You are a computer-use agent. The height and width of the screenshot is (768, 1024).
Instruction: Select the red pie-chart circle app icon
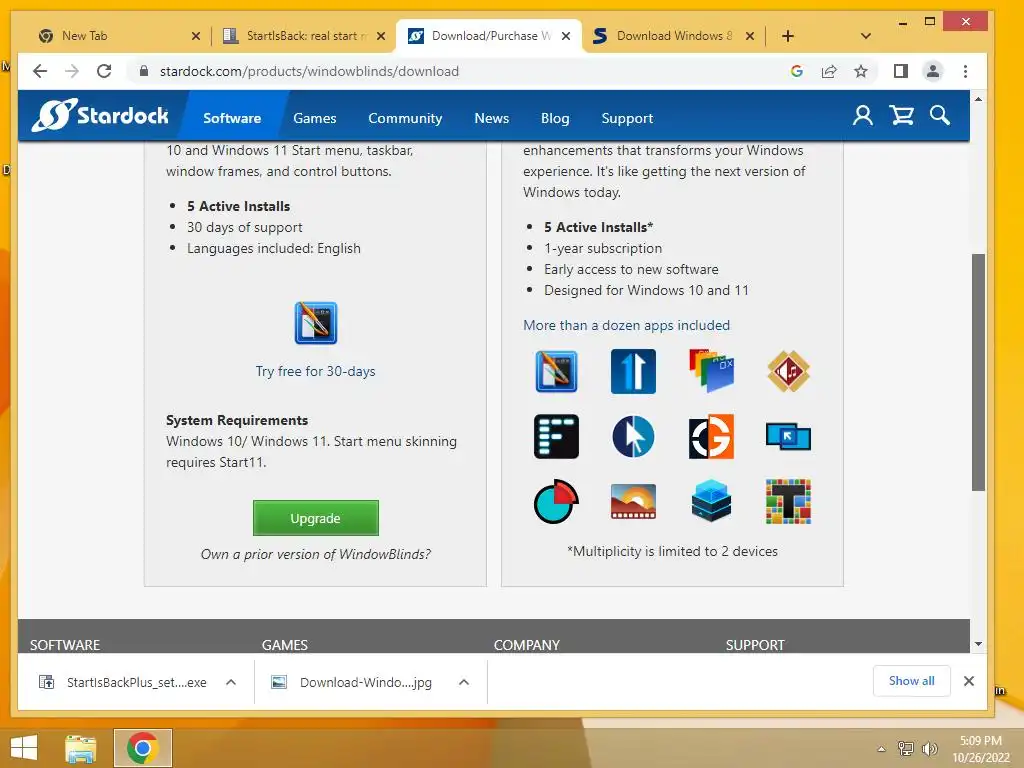(556, 502)
